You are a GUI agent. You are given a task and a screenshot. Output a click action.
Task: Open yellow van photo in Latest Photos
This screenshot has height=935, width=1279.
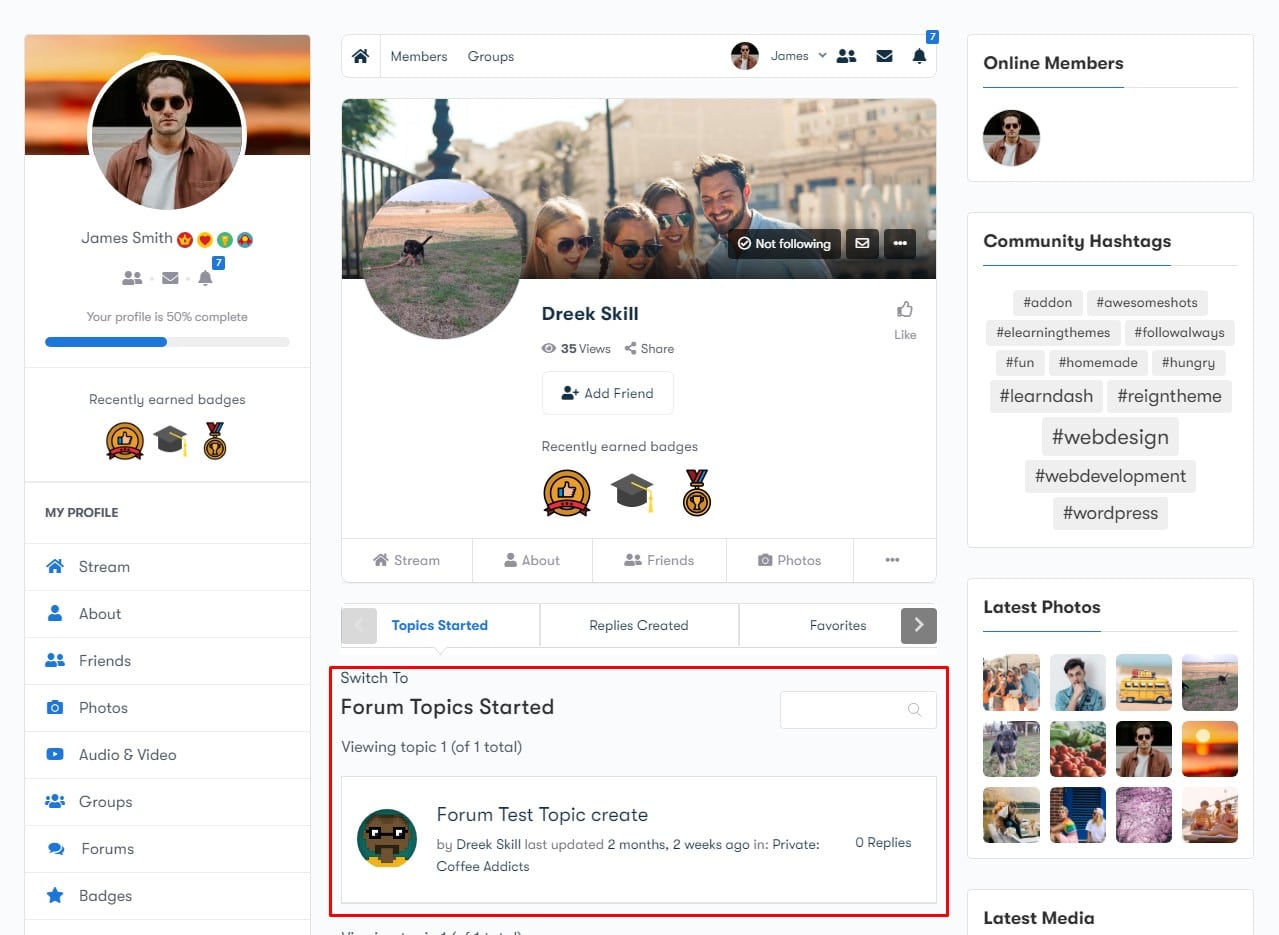1143,682
